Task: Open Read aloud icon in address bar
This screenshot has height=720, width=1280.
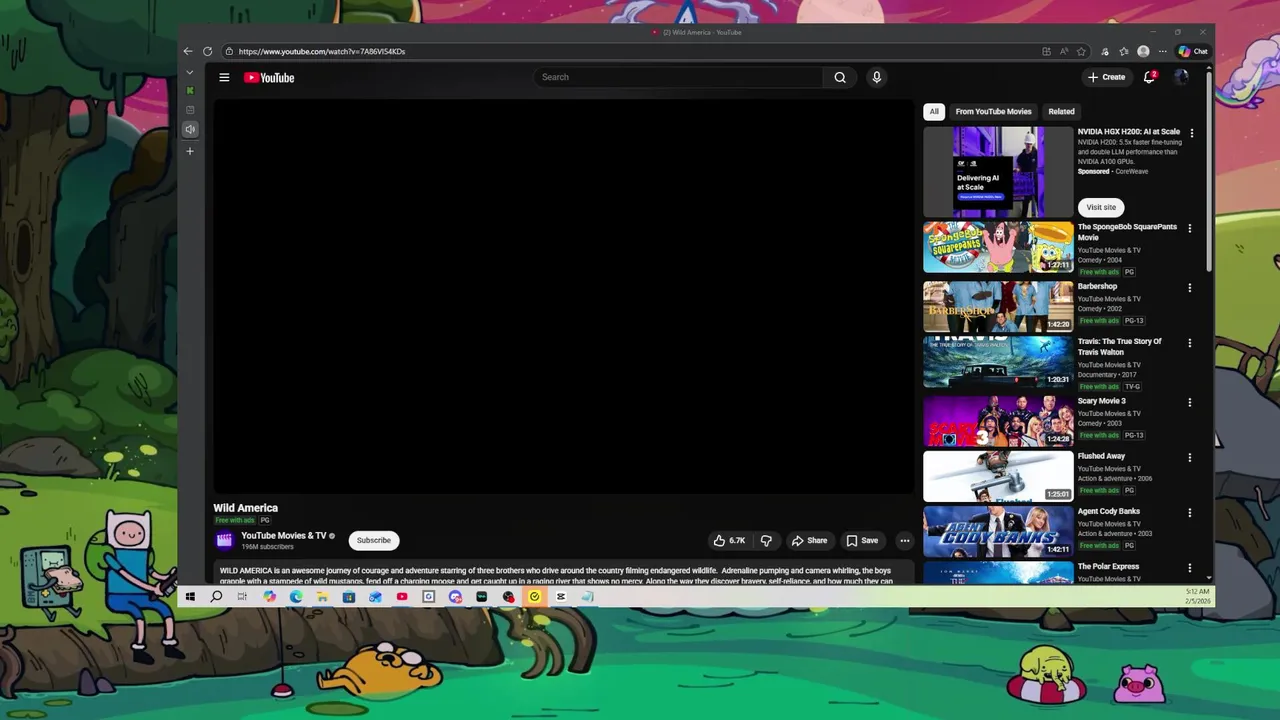Action: (1064, 51)
